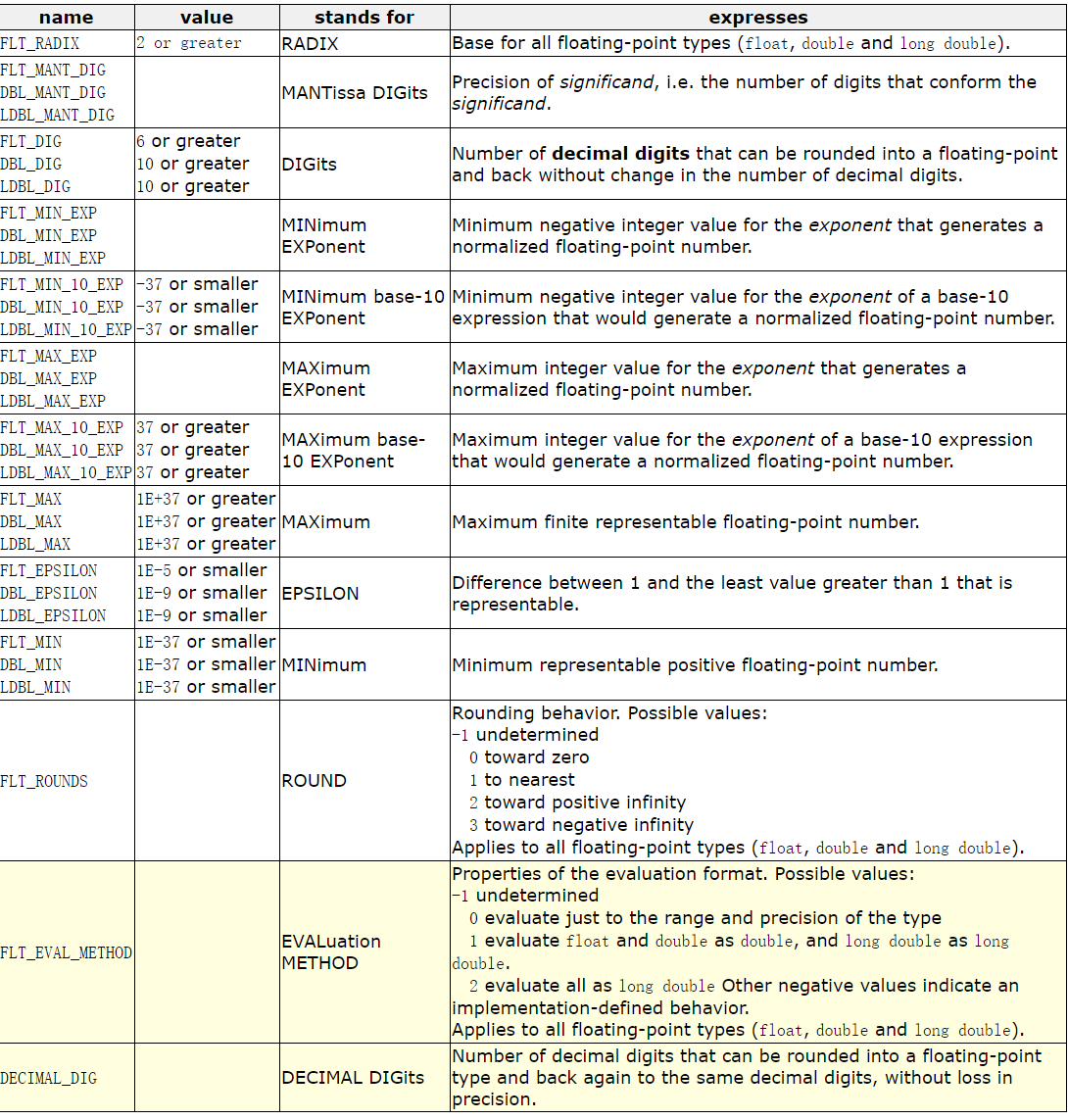Click the "expresses" column header
The width and height of the screenshot is (1068, 1120).
[x=758, y=17]
